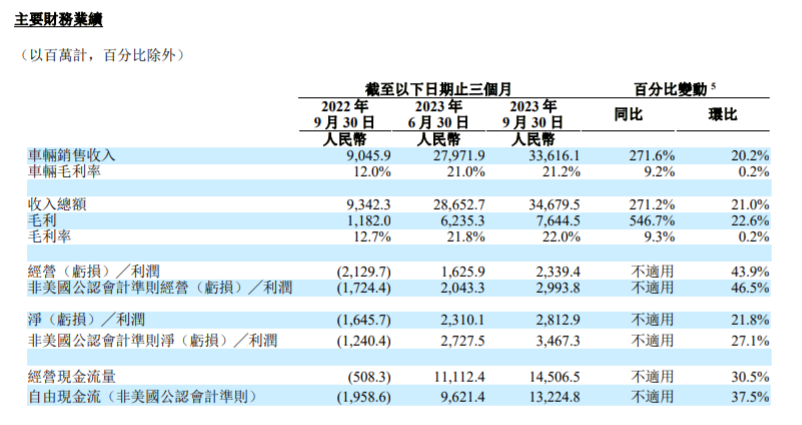Select the 環比 column header
The height and width of the screenshot is (425, 802).
pos(723,115)
